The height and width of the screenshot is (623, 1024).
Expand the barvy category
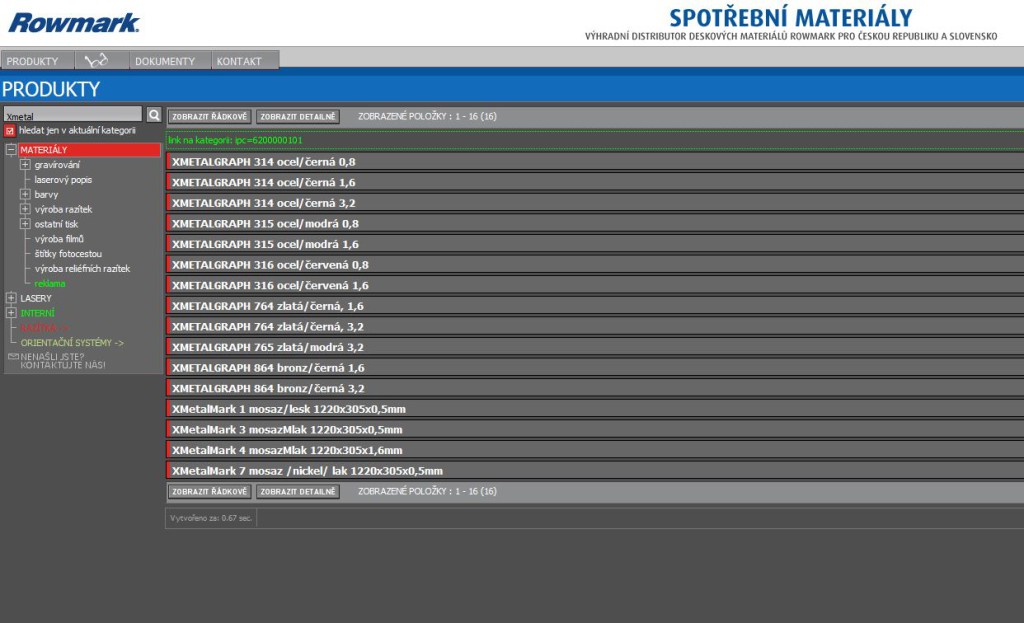25,194
